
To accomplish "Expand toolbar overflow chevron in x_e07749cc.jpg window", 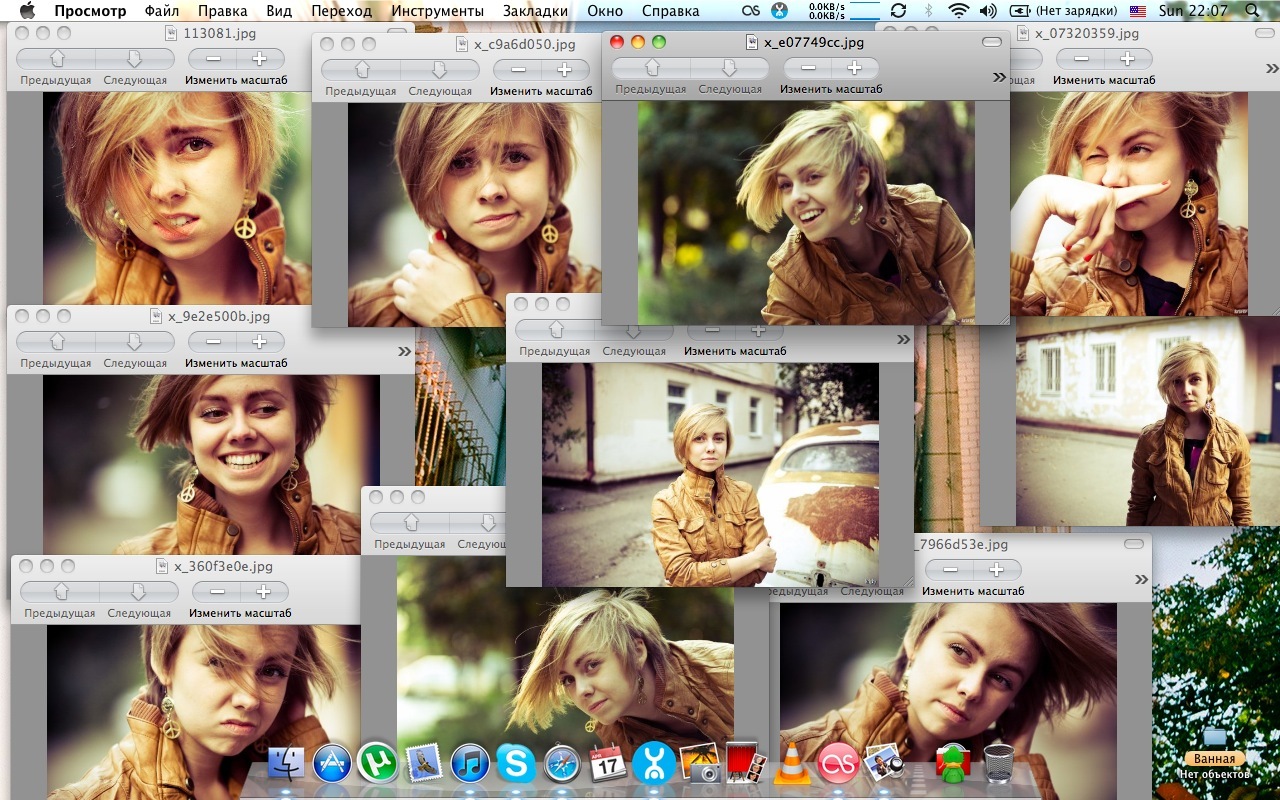I will [998, 77].
